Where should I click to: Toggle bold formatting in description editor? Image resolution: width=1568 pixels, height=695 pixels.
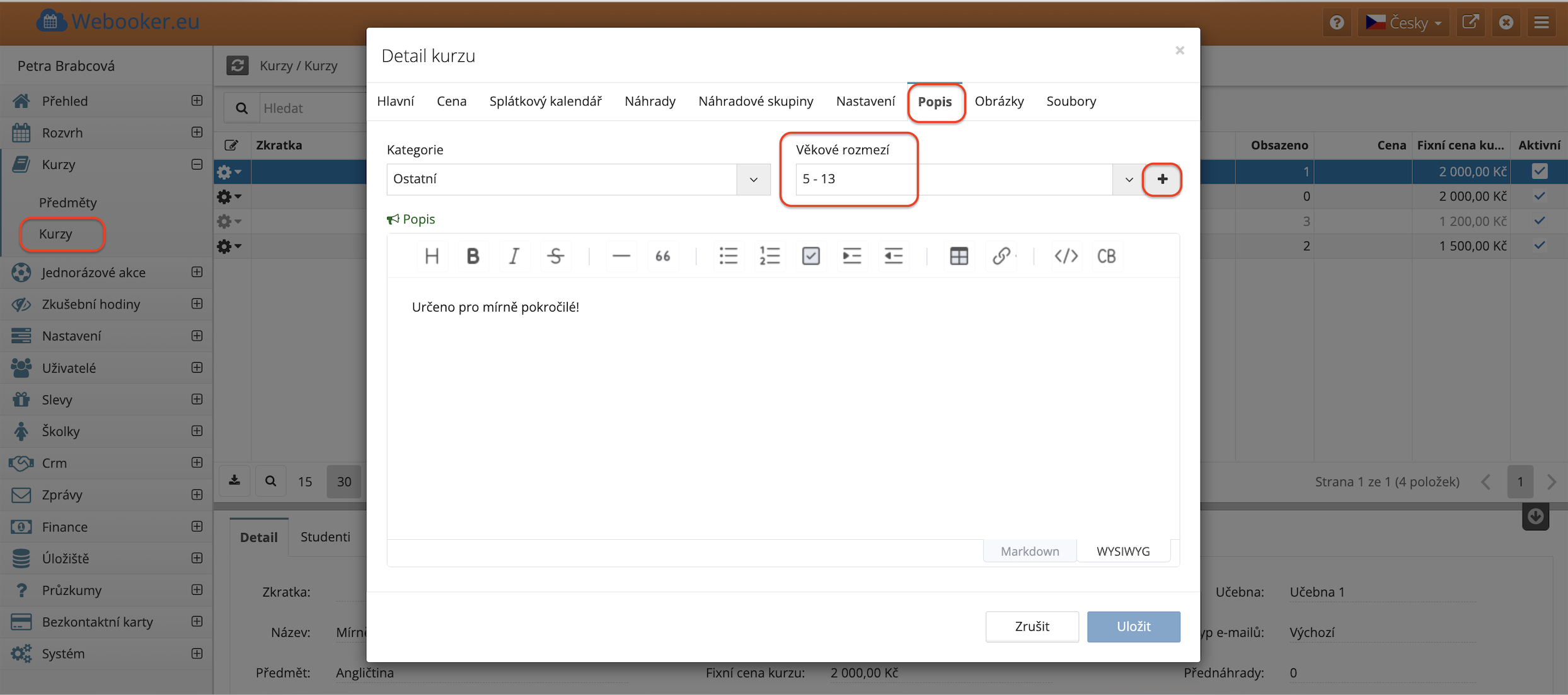[x=473, y=256]
